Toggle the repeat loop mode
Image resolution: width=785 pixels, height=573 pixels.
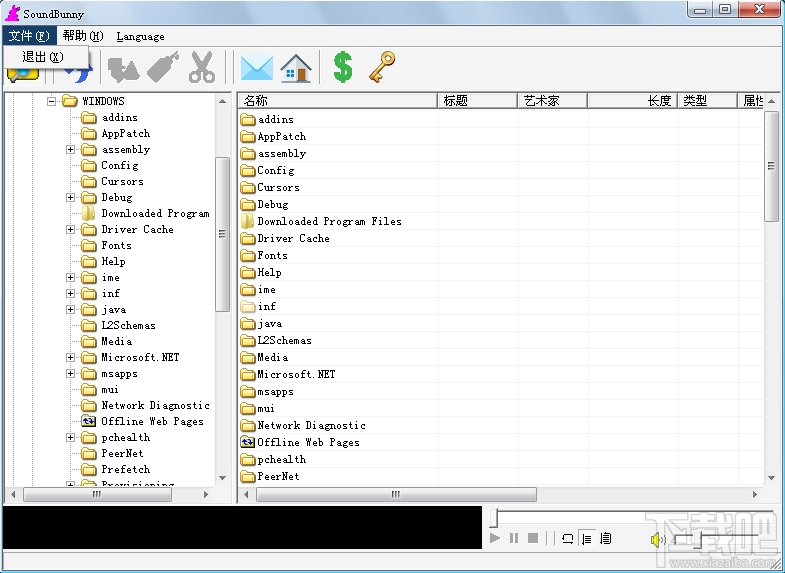tap(567, 538)
